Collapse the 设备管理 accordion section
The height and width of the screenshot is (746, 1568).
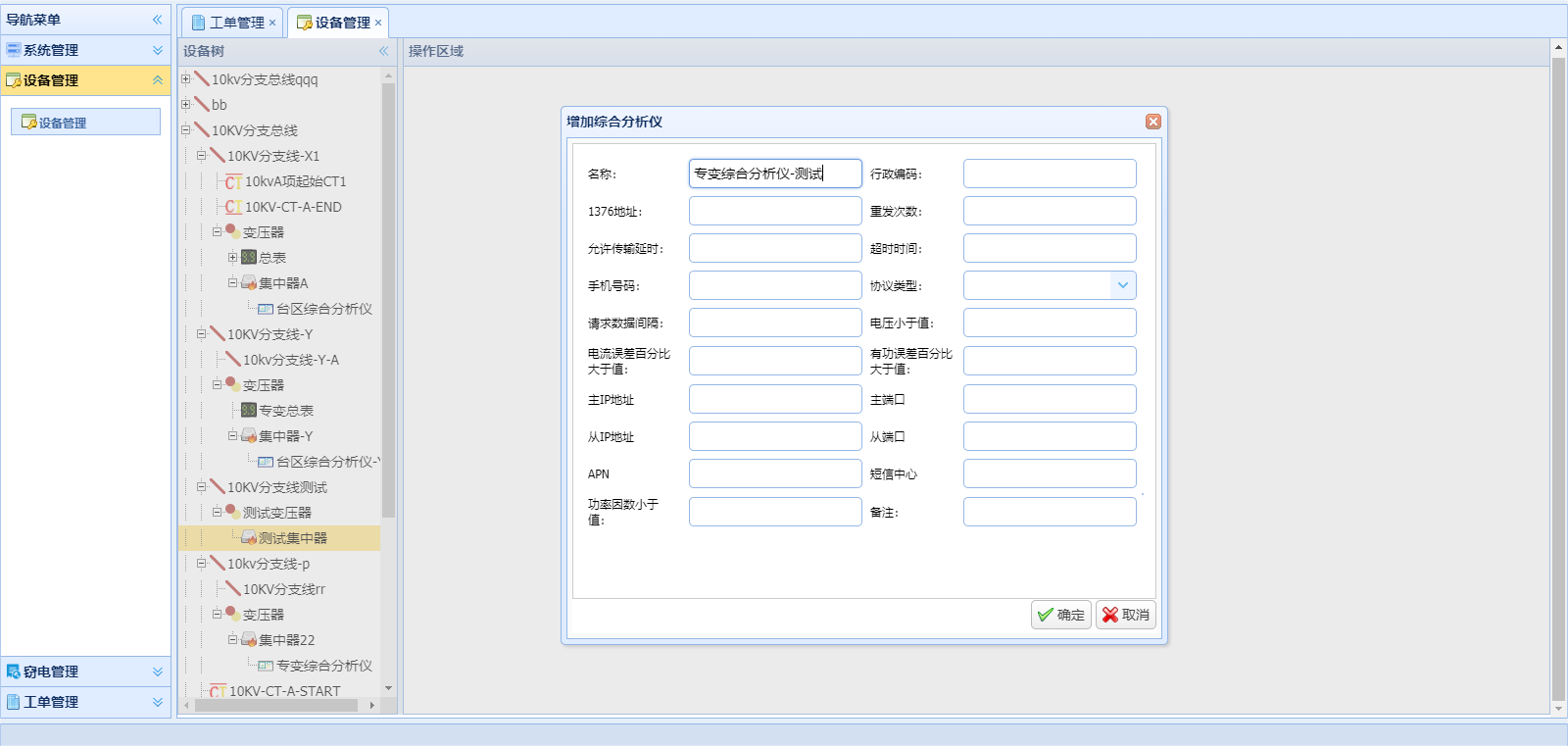tap(158, 80)
